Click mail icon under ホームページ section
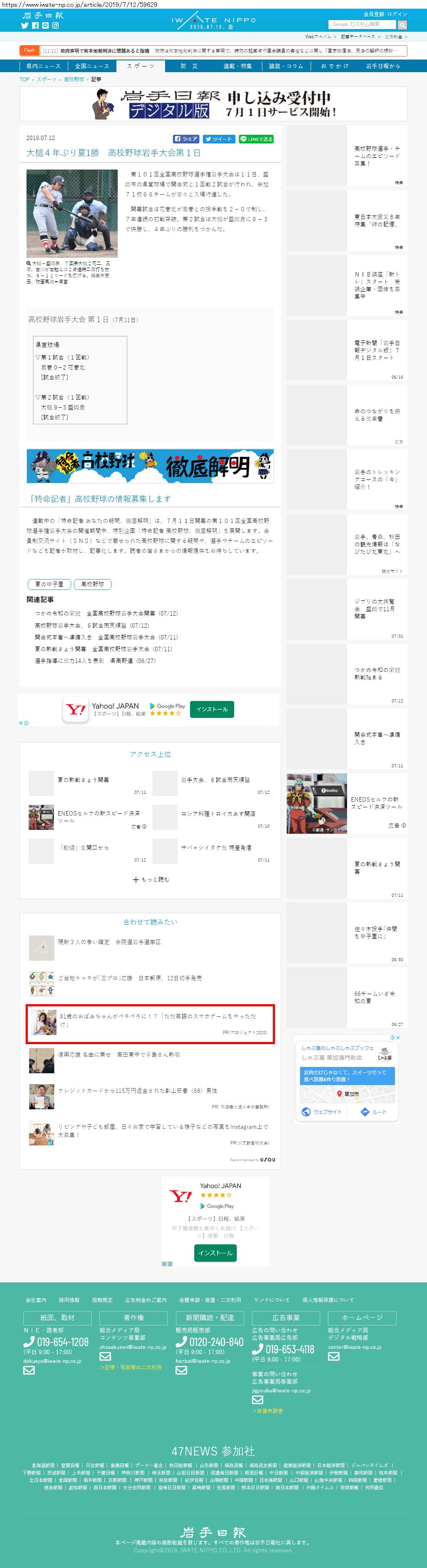The height and width of the screenshot is (1568, 427). (x=333, y=1355)
